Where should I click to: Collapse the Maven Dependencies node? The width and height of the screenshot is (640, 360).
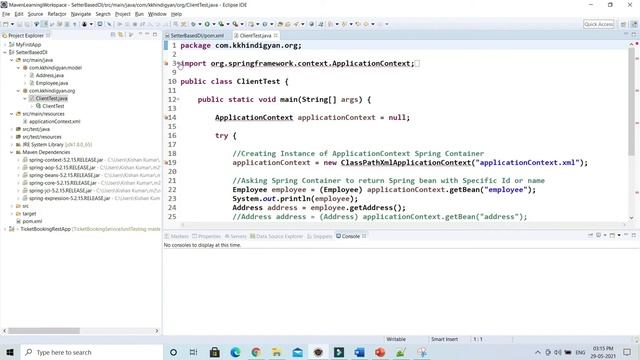click(11, 152)
